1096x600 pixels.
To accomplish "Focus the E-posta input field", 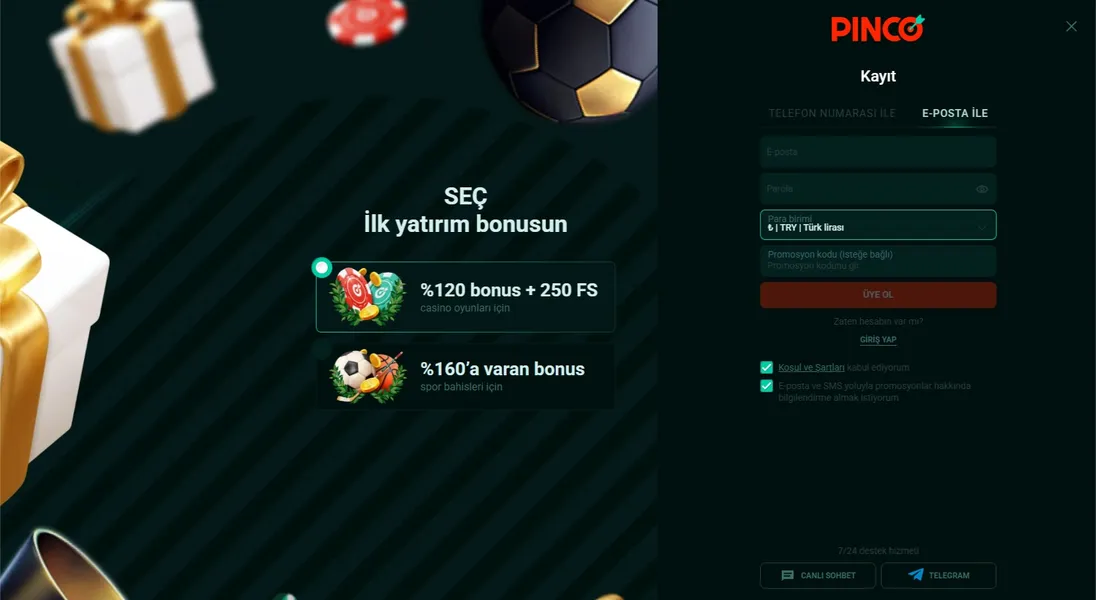I will (878, 152).
